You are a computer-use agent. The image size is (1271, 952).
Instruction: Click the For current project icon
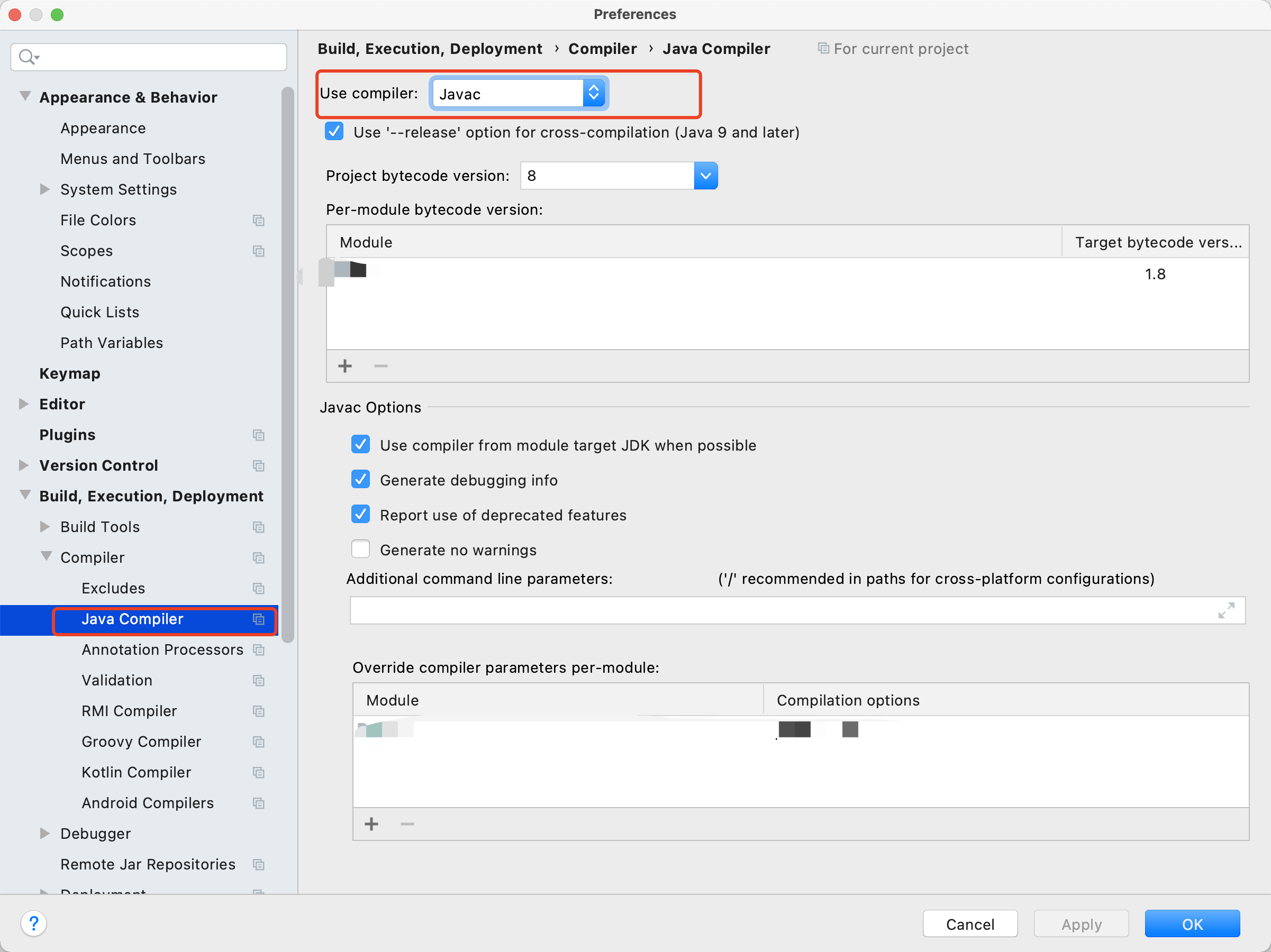[823, 48]
